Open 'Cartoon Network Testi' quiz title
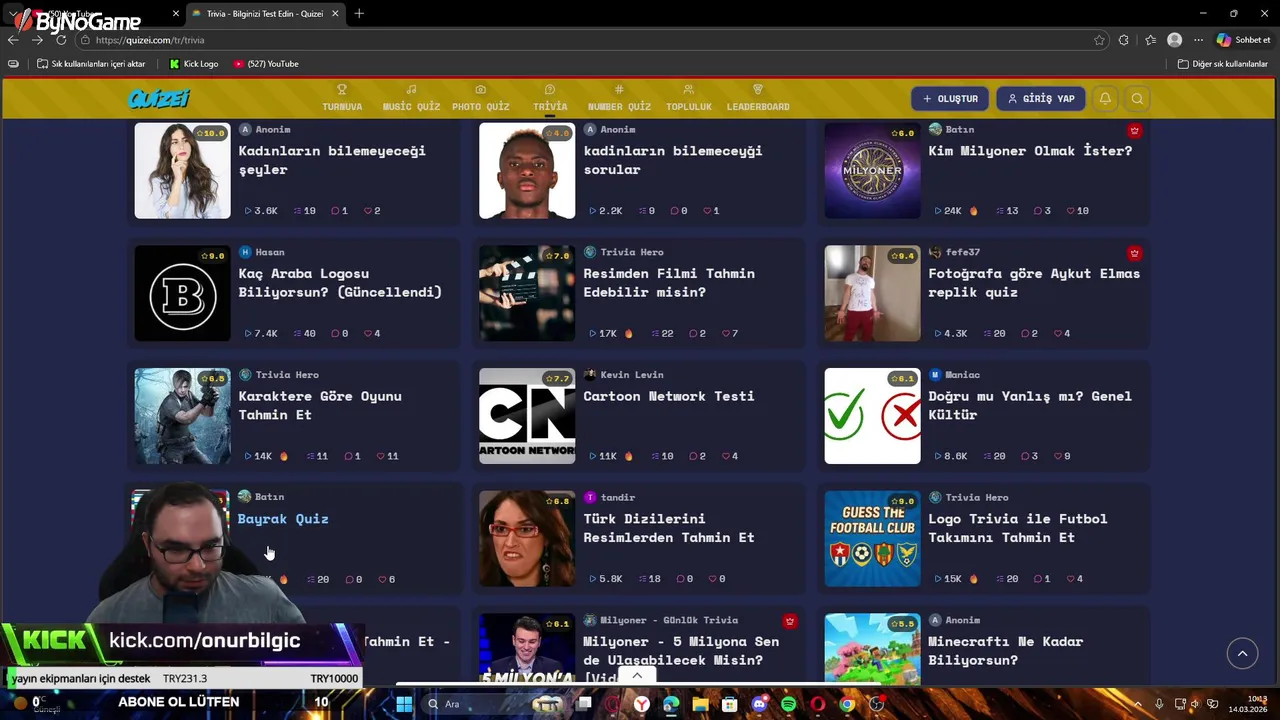Screen dimensions: 1280x720 669,396
